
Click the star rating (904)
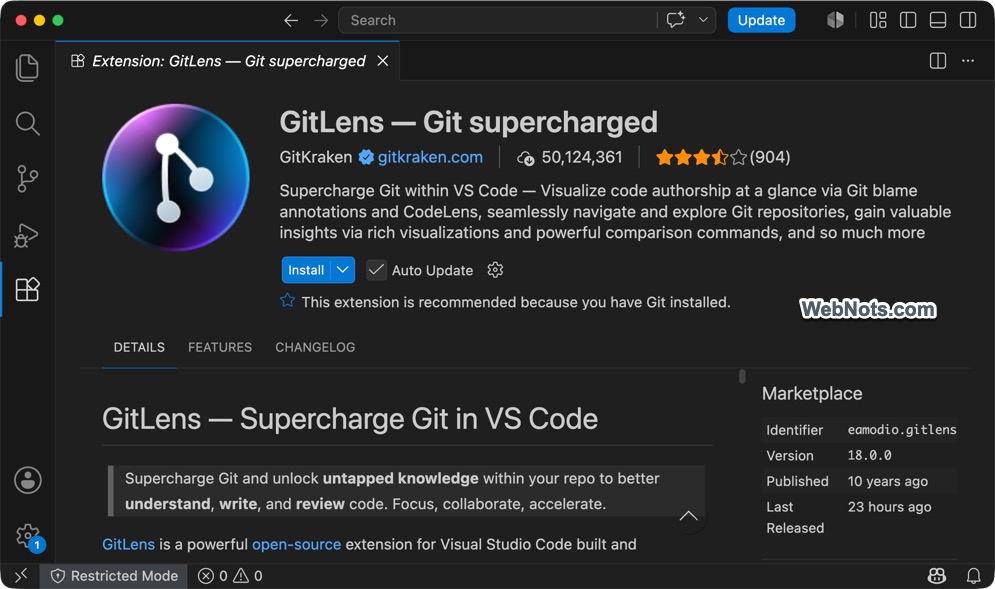tap(723, 157)
